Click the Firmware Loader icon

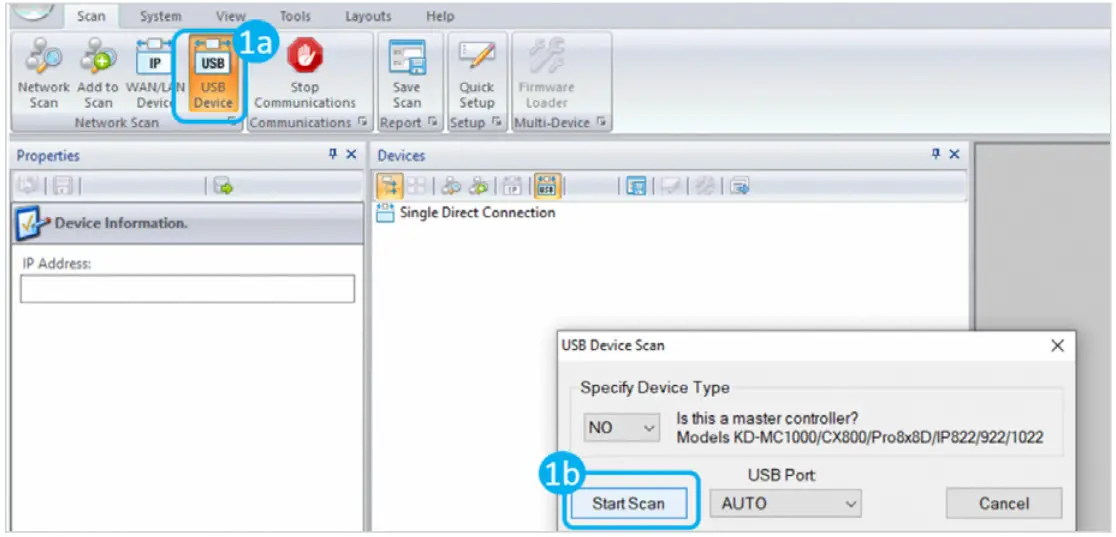tap(547, 75)
